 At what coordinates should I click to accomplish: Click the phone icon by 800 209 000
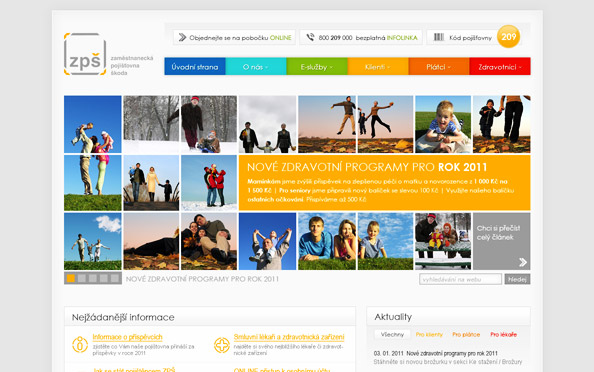[x=310, y=37]
